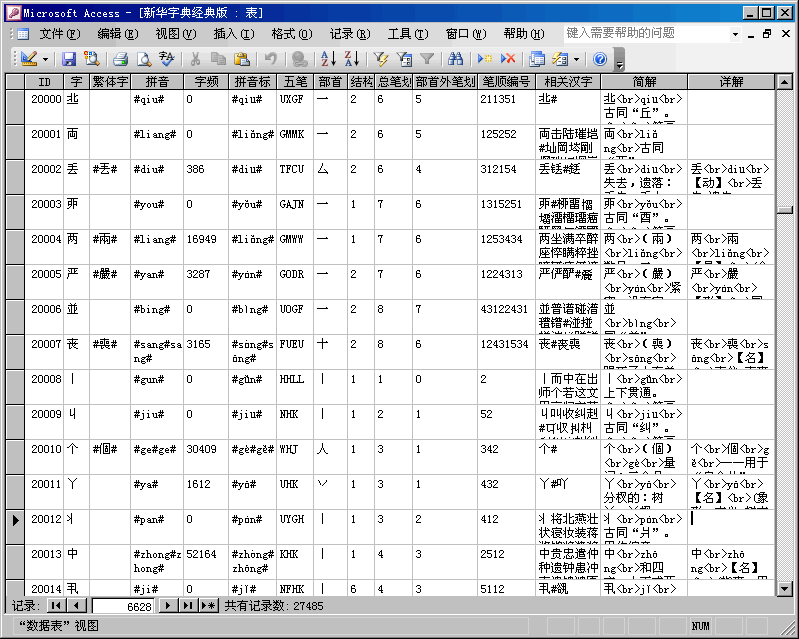The width and height of the screenshot is (799, 639).
Task: Select the 相关汉字 column header
Action: point(568,82)
